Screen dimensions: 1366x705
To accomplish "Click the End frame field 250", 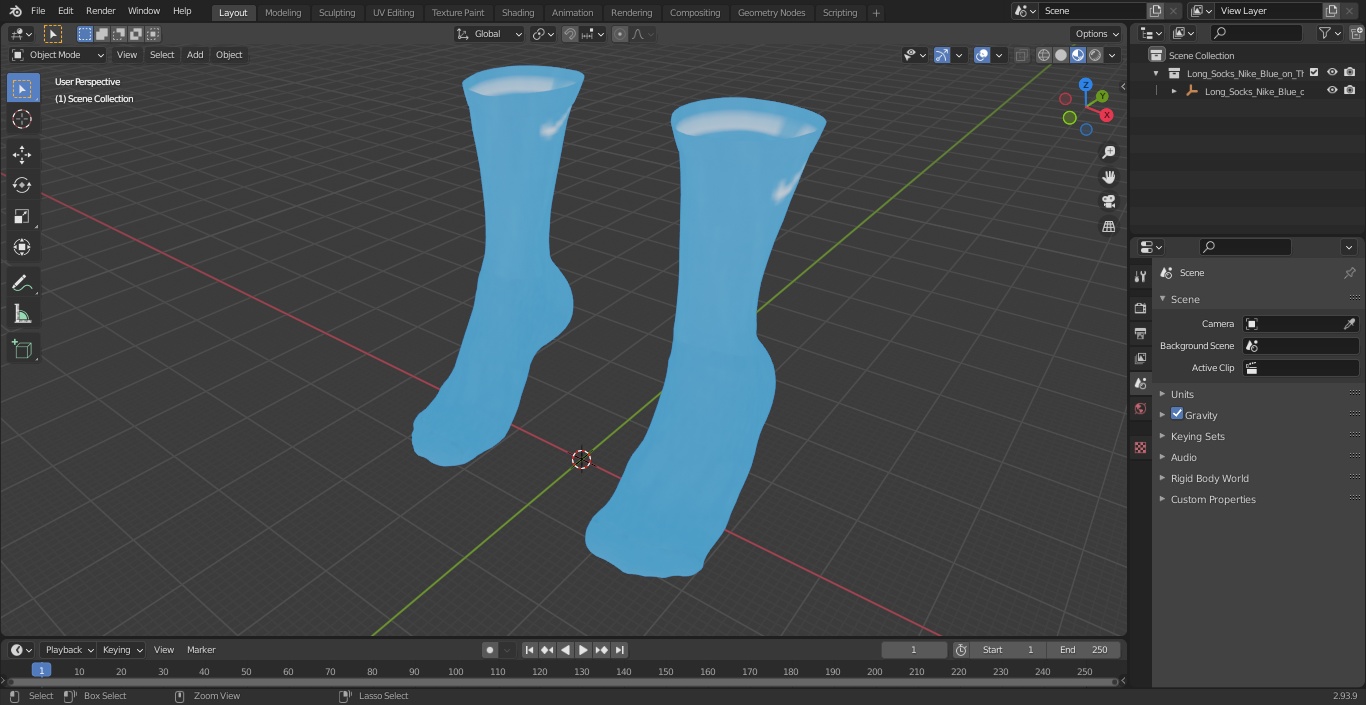I will (x=1084, y=650).
